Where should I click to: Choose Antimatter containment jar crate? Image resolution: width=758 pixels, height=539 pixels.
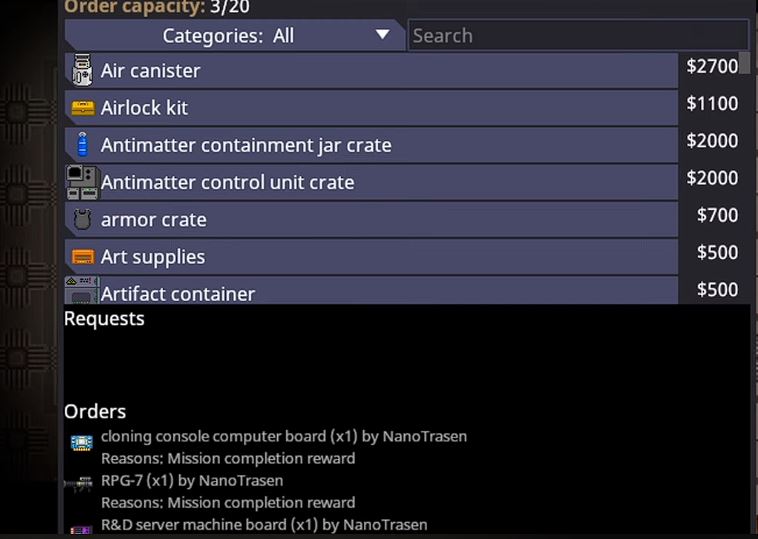(372, 145)
